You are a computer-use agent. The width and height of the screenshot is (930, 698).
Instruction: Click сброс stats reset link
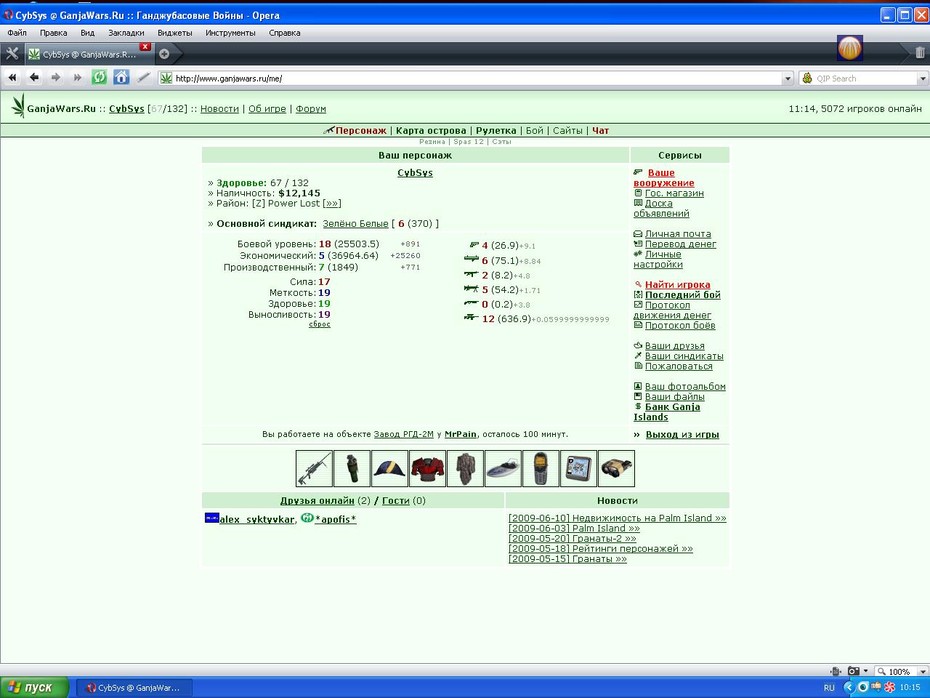coord(320,324)
